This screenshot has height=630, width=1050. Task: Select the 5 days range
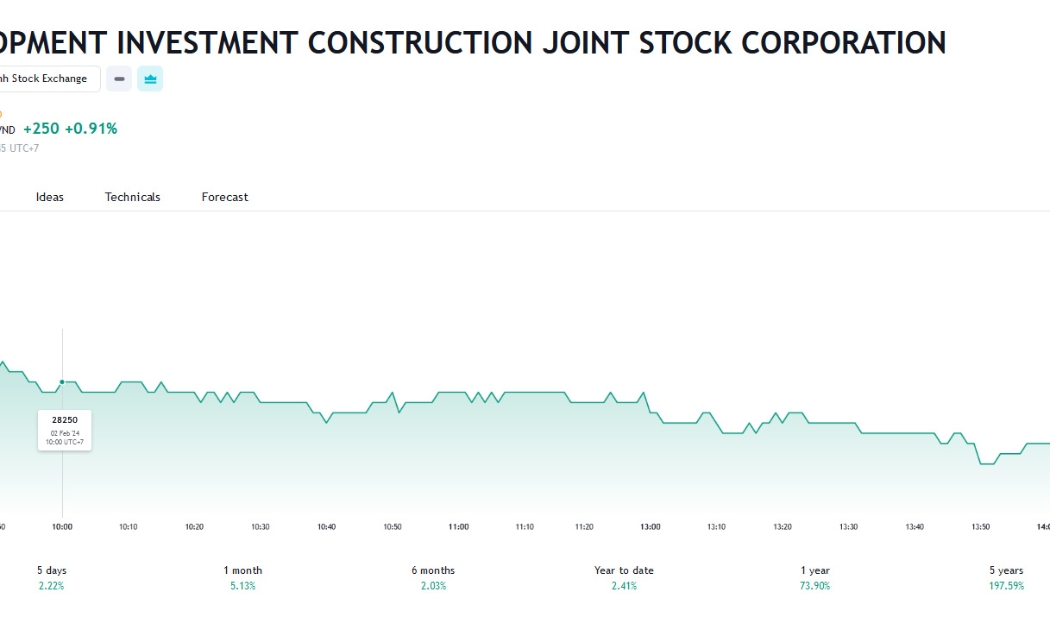[x=52, y=578]
